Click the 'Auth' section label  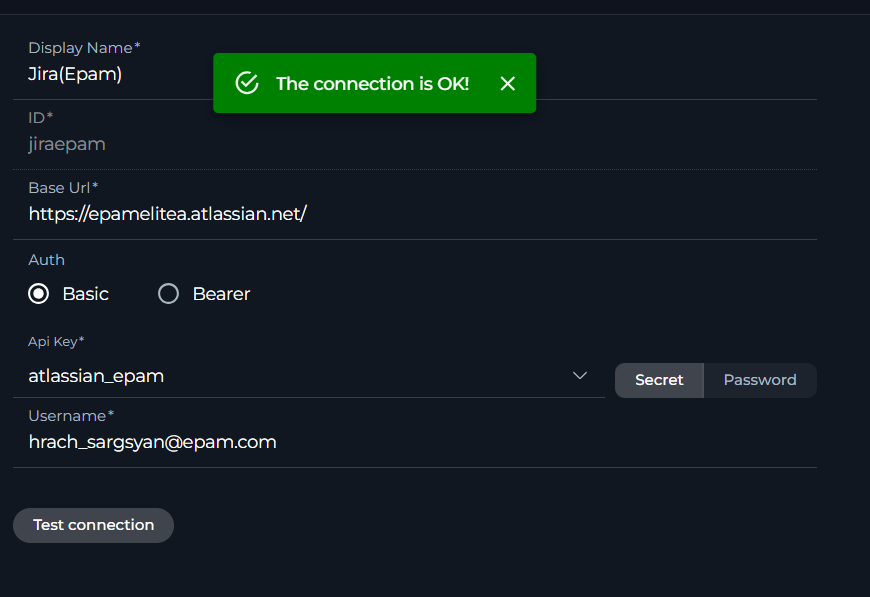click(46, 260)
